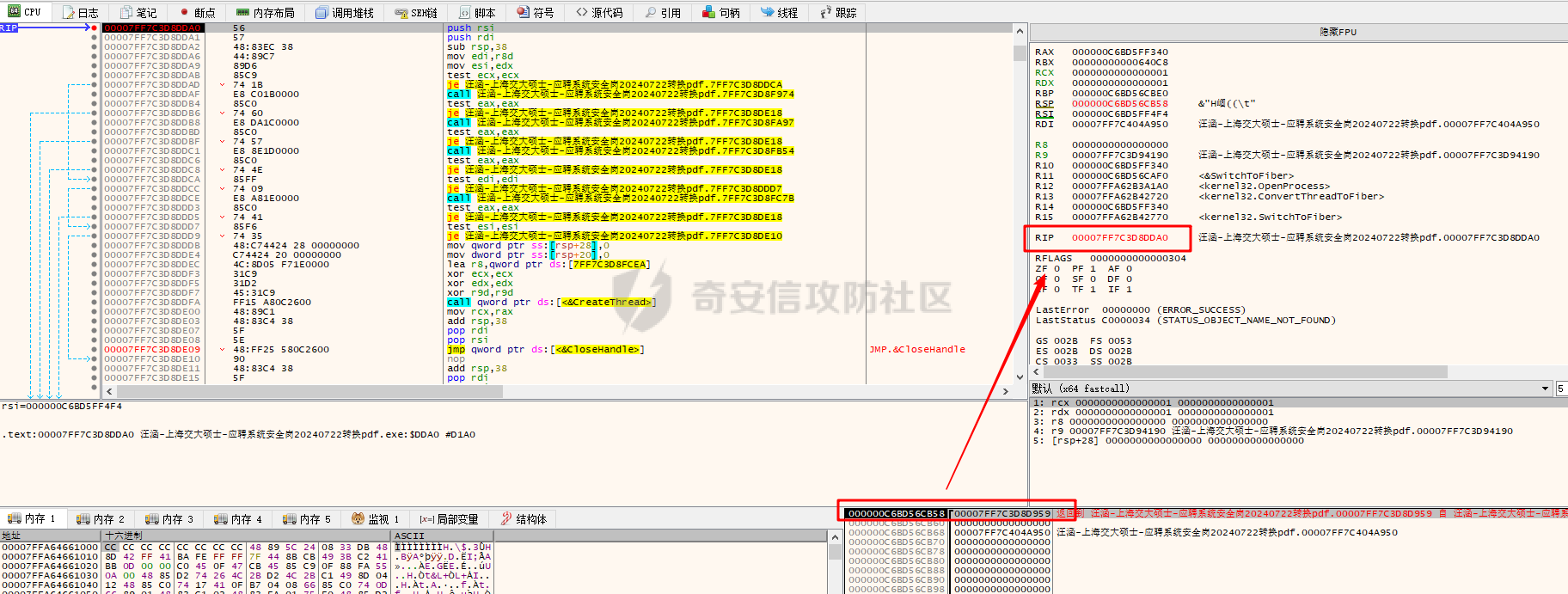The image size is (1568, 594).
Task: Open the 符号 symbols tab icon
Action: tap(523, 13)
